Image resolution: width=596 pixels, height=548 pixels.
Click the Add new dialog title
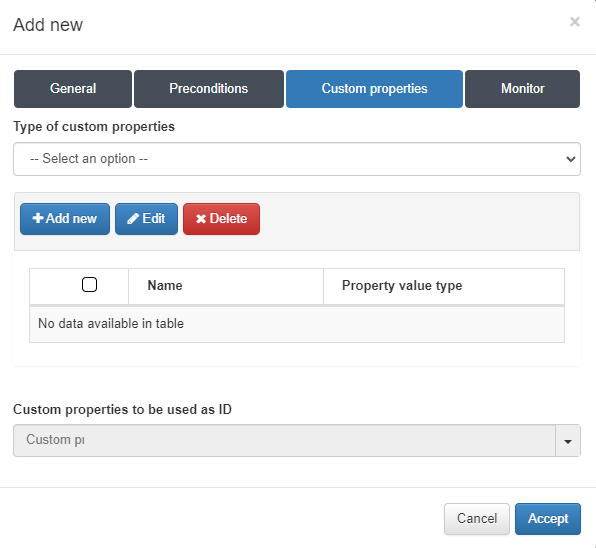pyautogui.click(x=48, y=25)
